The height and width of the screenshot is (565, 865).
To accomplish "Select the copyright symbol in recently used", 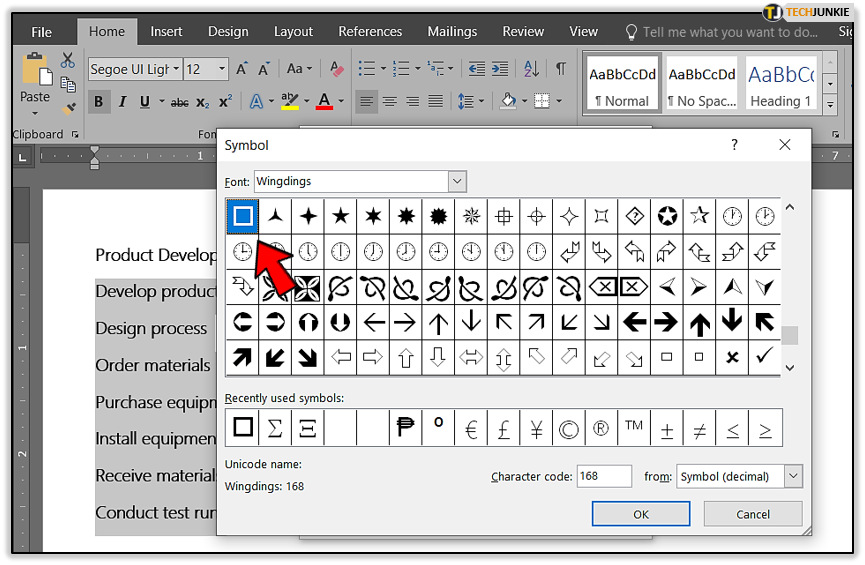I will point(568,428).
